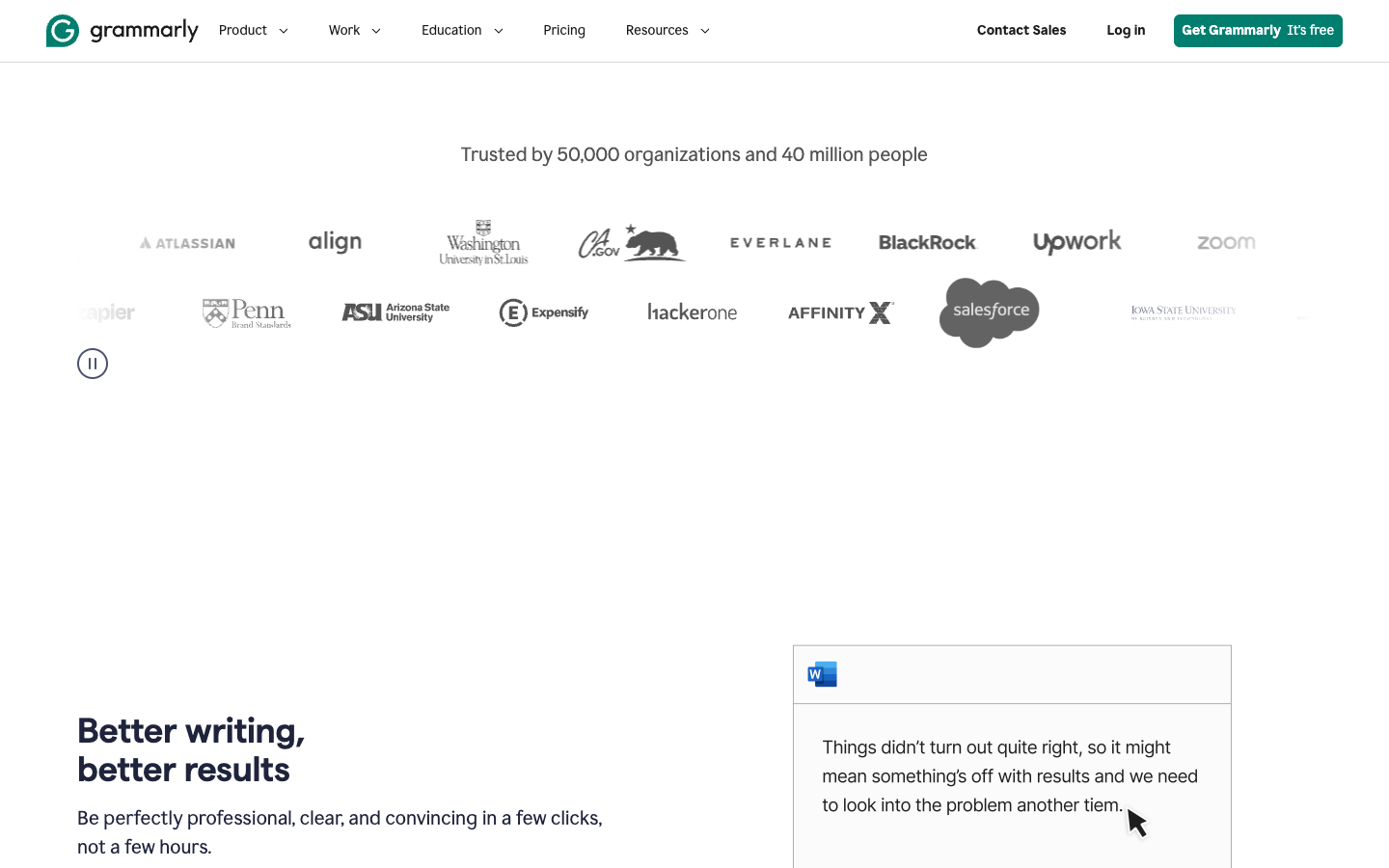Screen dimensions: 1389x868
Task: Click the Log in link
Action: (1126, 31)
